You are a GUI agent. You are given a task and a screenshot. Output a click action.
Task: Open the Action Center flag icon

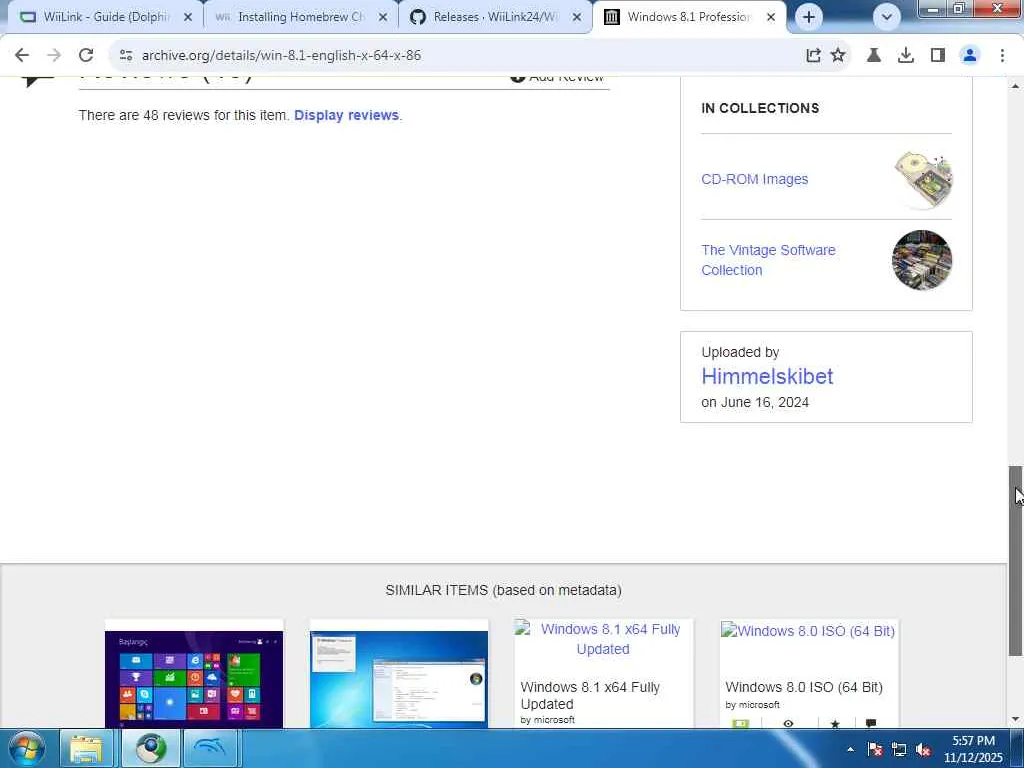pos(875,750)
